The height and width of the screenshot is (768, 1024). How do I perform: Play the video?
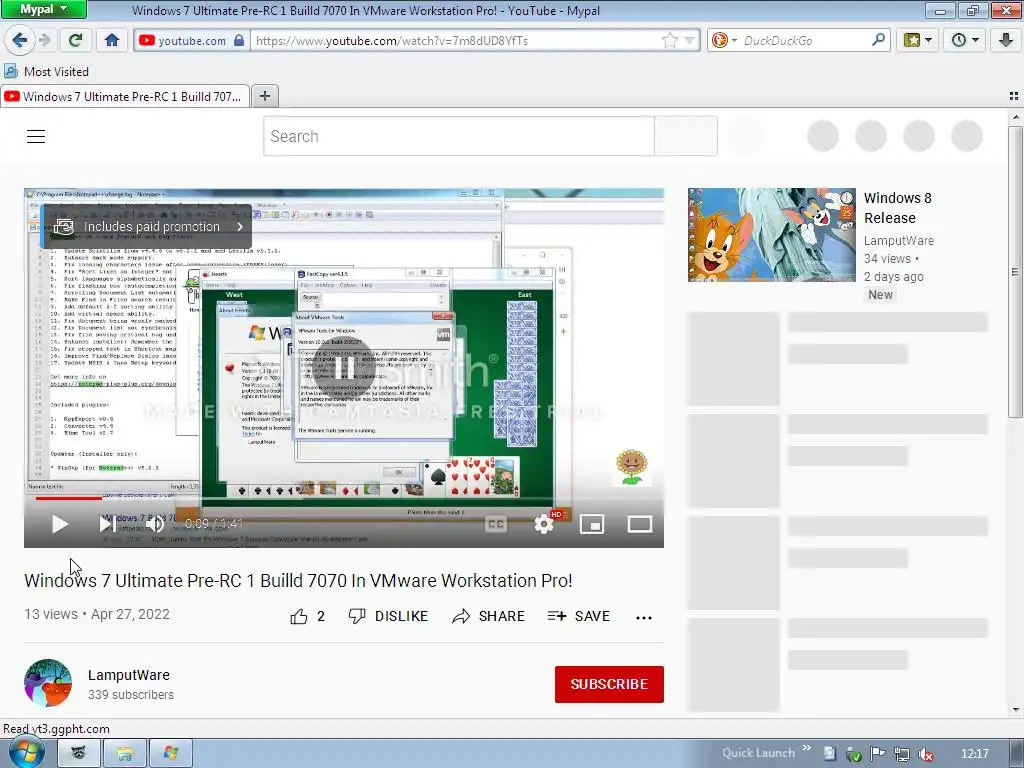(x=59, y=524)
